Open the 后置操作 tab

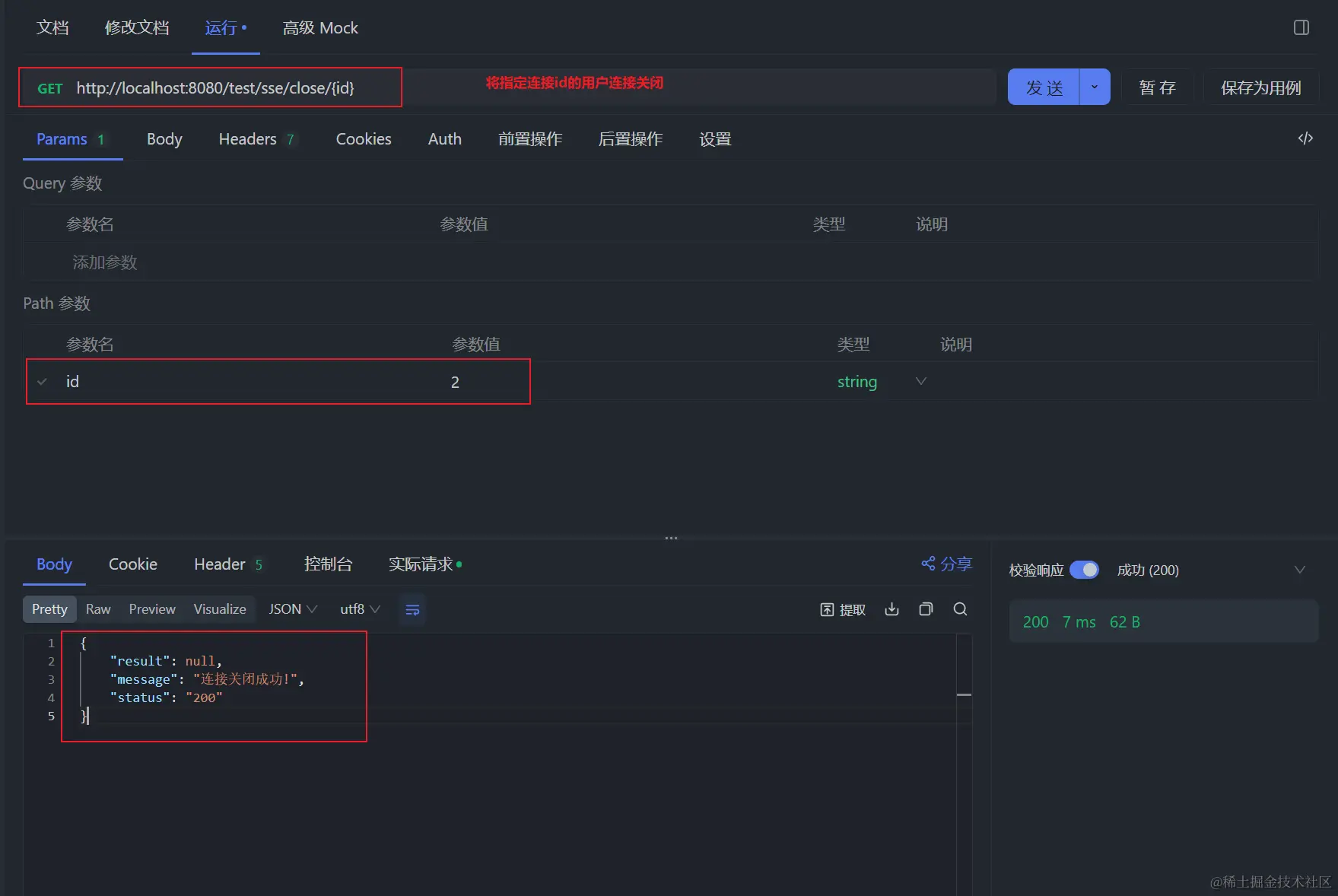pos(631,139)
